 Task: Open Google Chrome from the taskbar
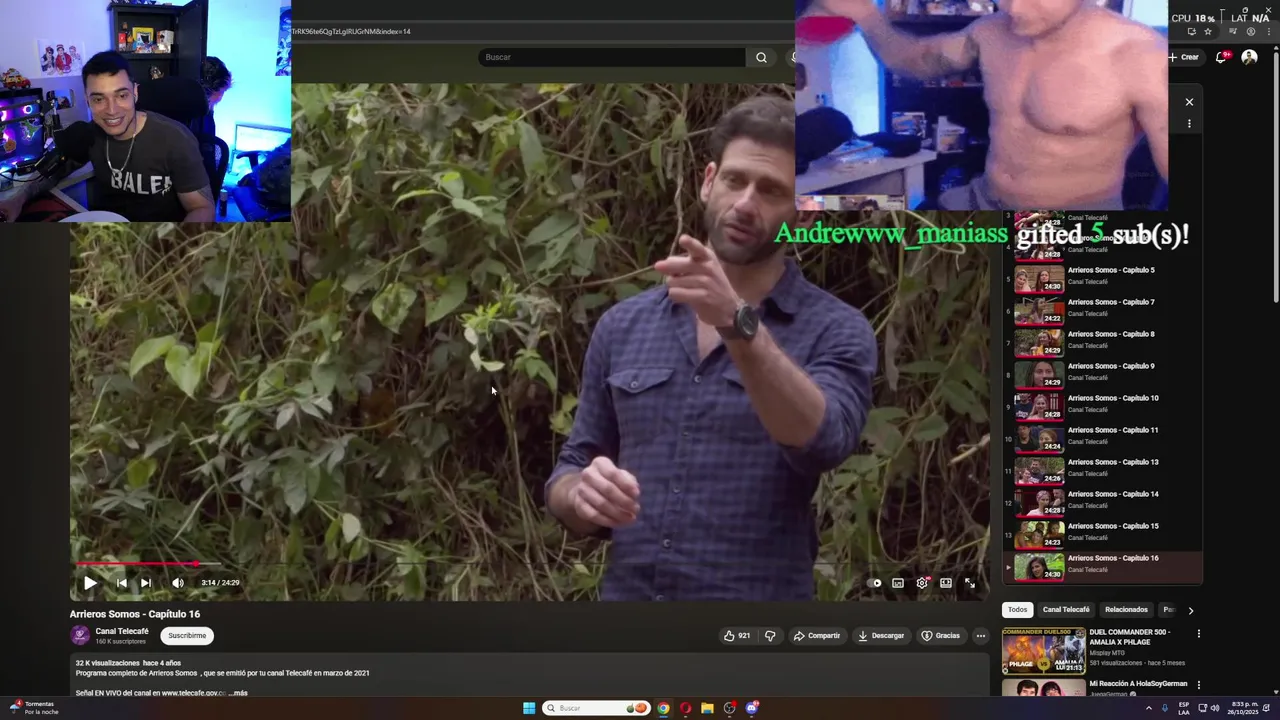663,708
